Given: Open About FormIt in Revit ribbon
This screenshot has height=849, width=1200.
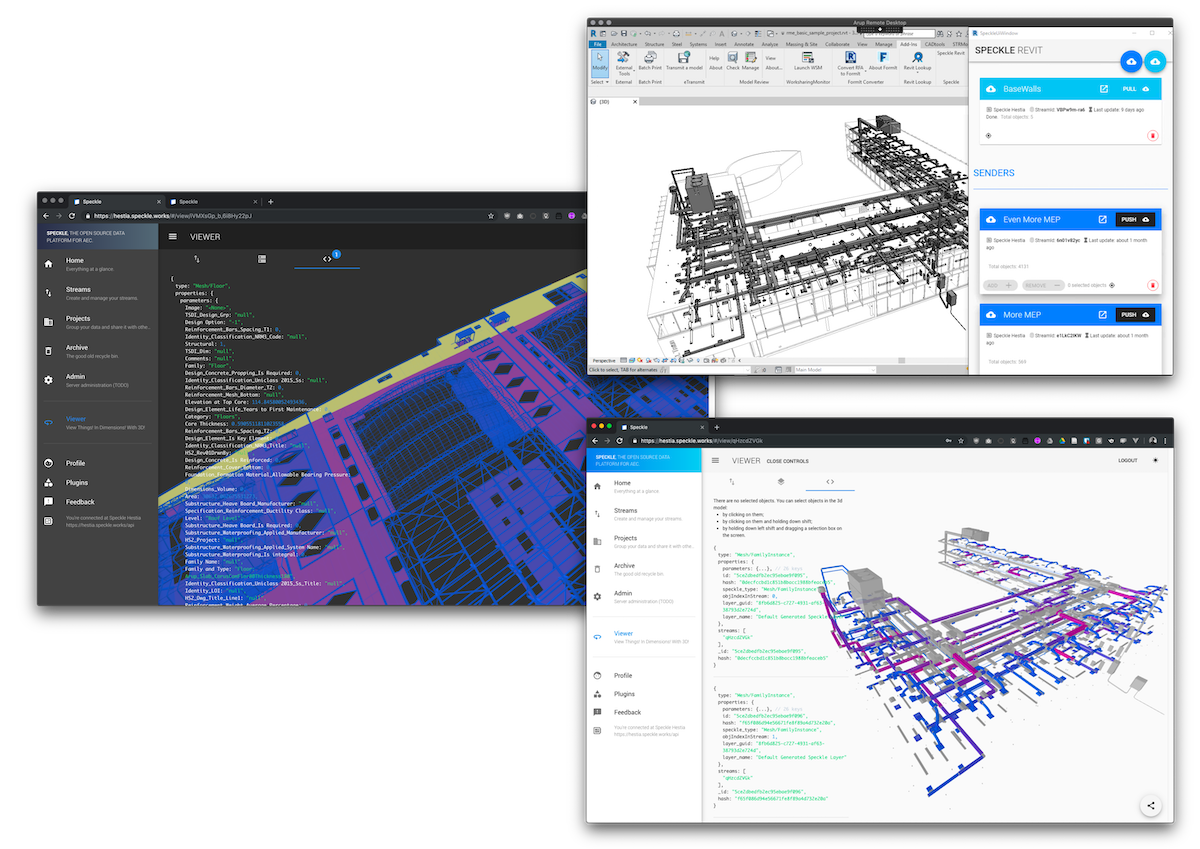Looking at the screenshot, I should pos(882,62).
